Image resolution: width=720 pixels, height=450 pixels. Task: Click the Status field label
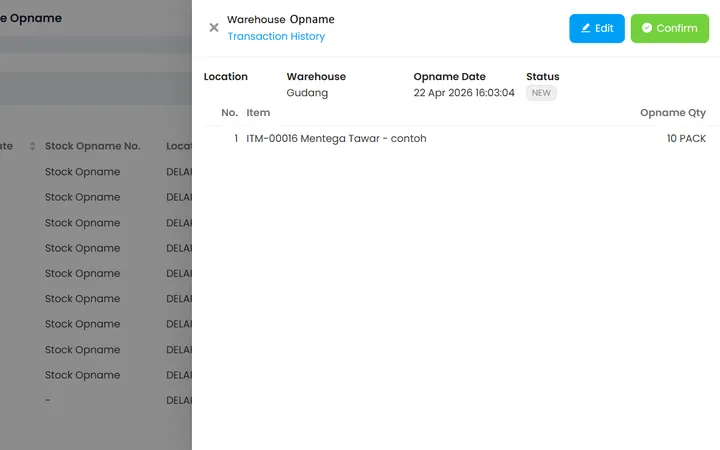(x=542, y=77)
